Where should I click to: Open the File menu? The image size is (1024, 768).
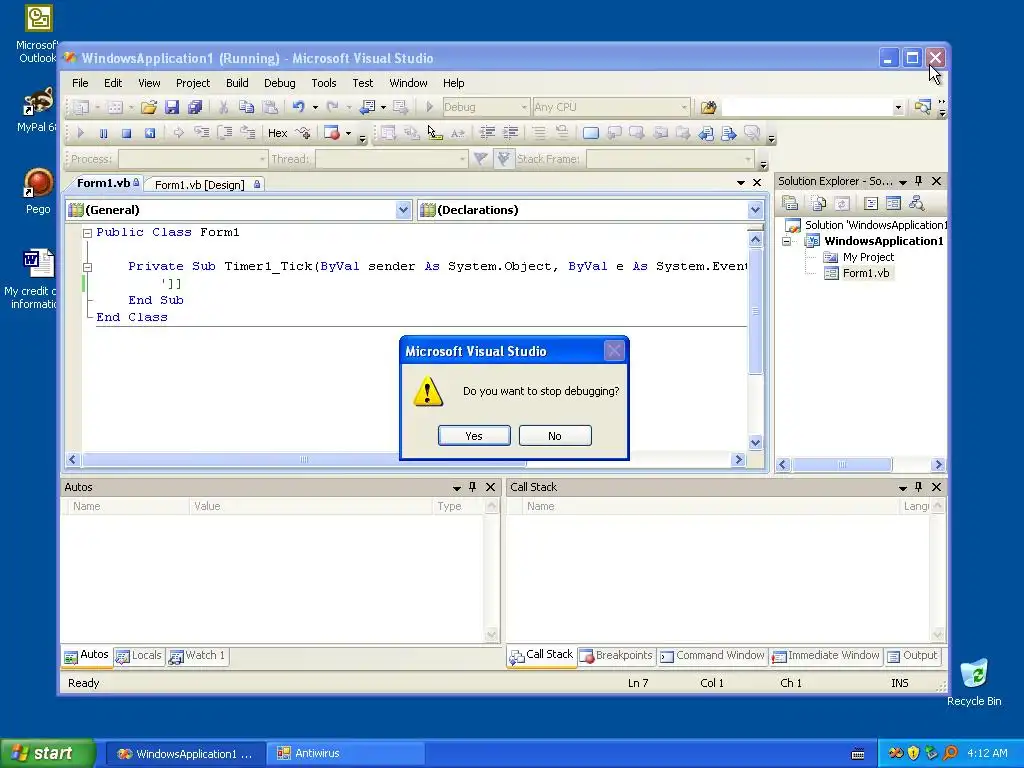point(80,83)
